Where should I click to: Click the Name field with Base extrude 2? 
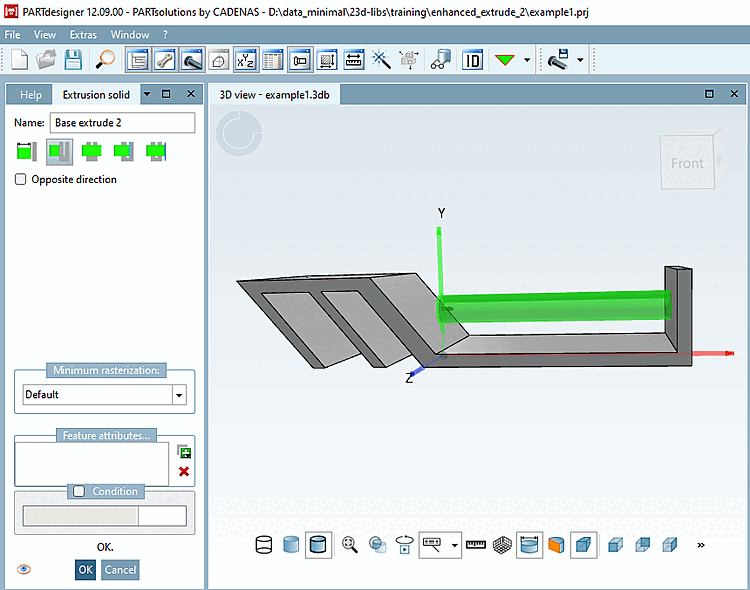pos(122,123)
